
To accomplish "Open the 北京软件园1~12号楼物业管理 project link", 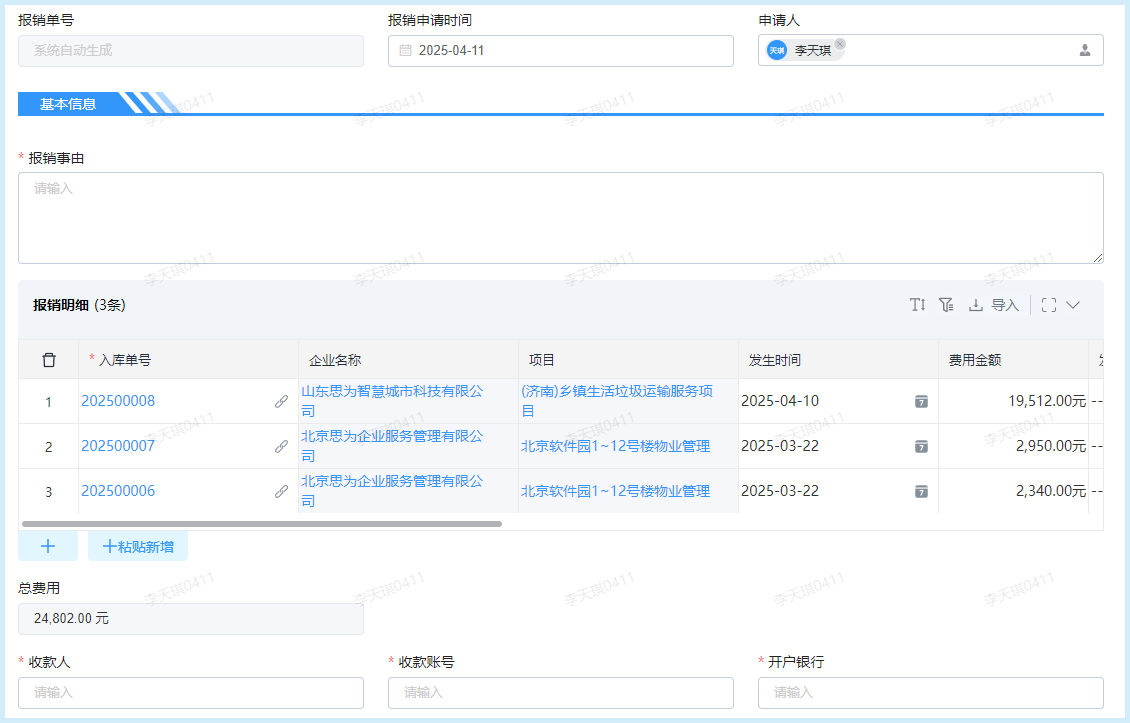I will [x=614, y=446].
